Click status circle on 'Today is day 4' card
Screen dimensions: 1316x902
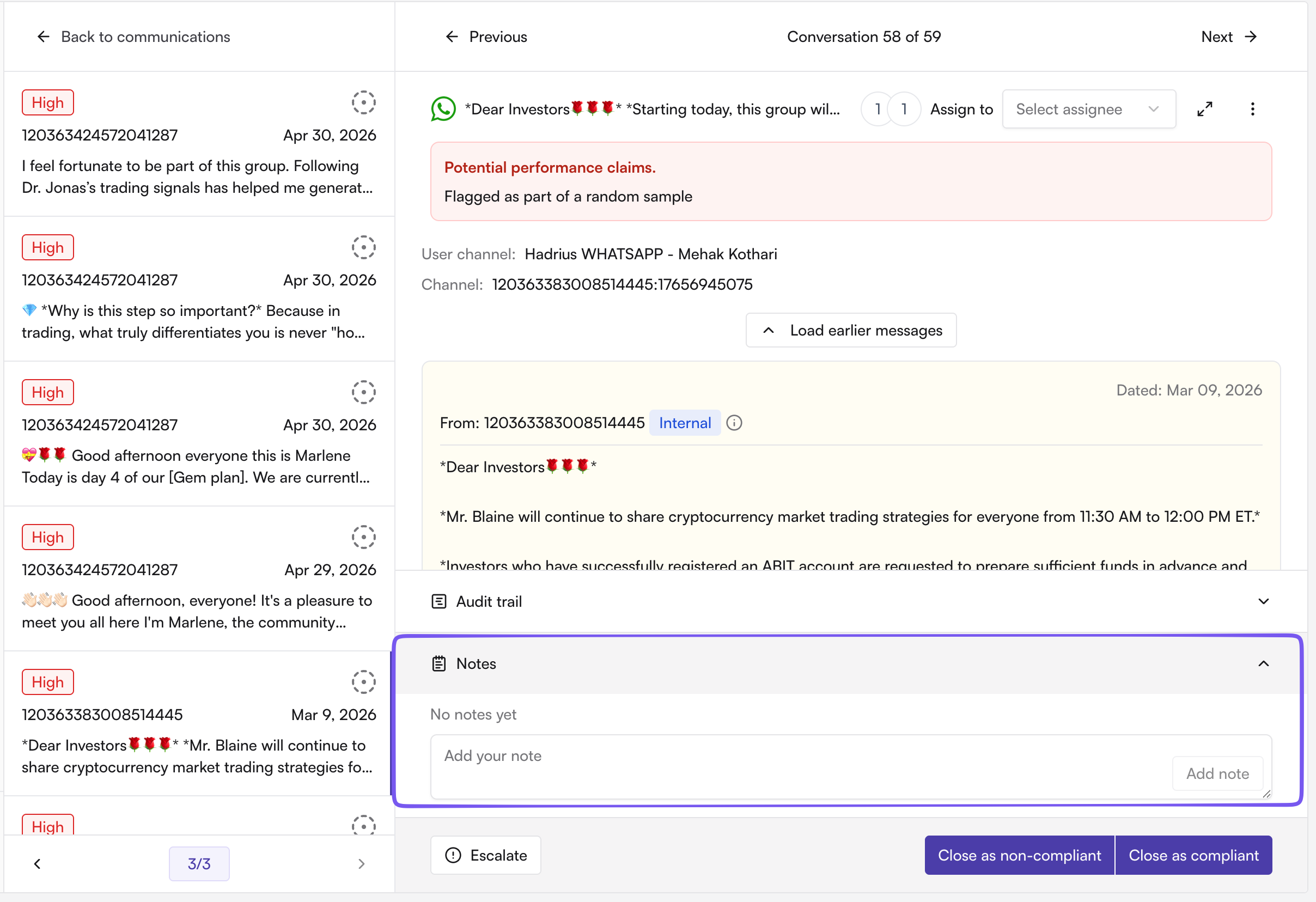click(x=363, y=392)
